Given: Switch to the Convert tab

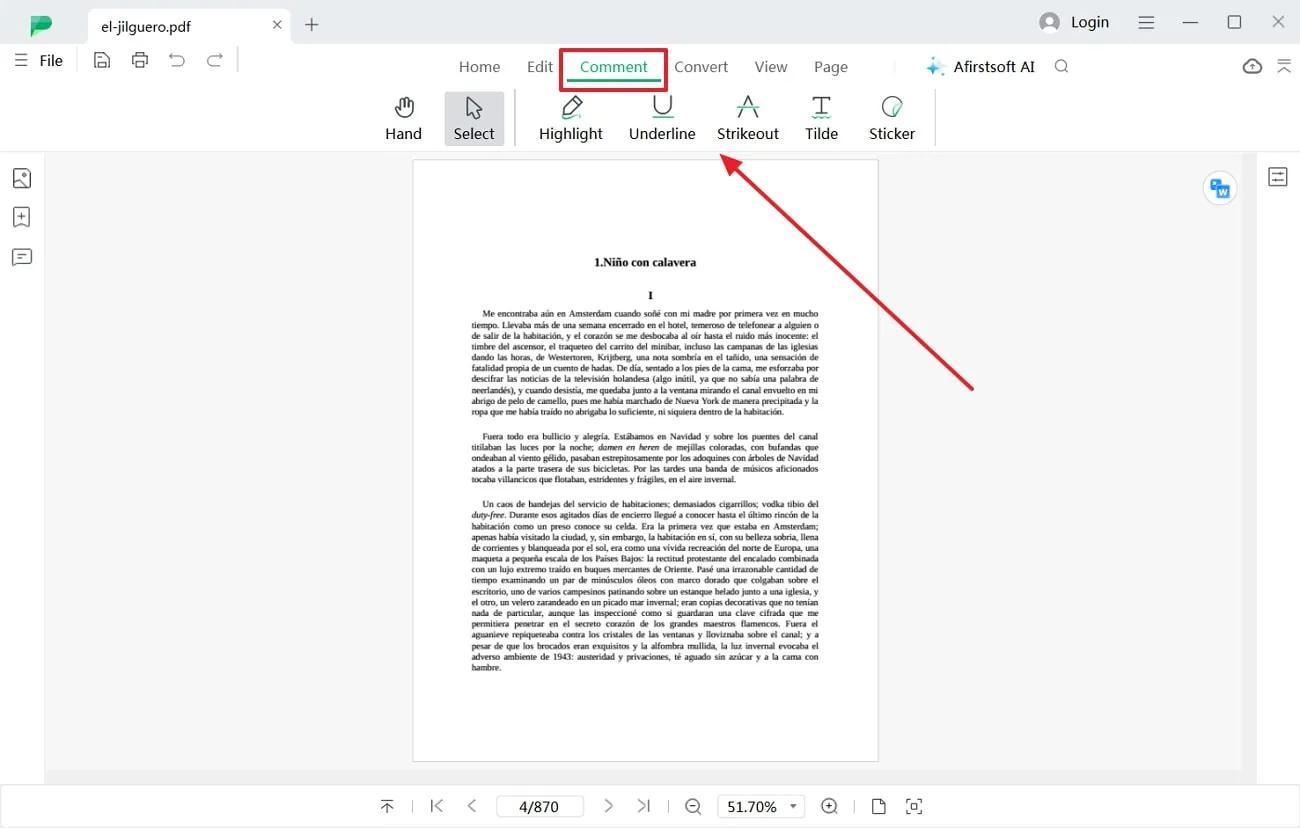Looking at the screenshot, I should [701, 67].
